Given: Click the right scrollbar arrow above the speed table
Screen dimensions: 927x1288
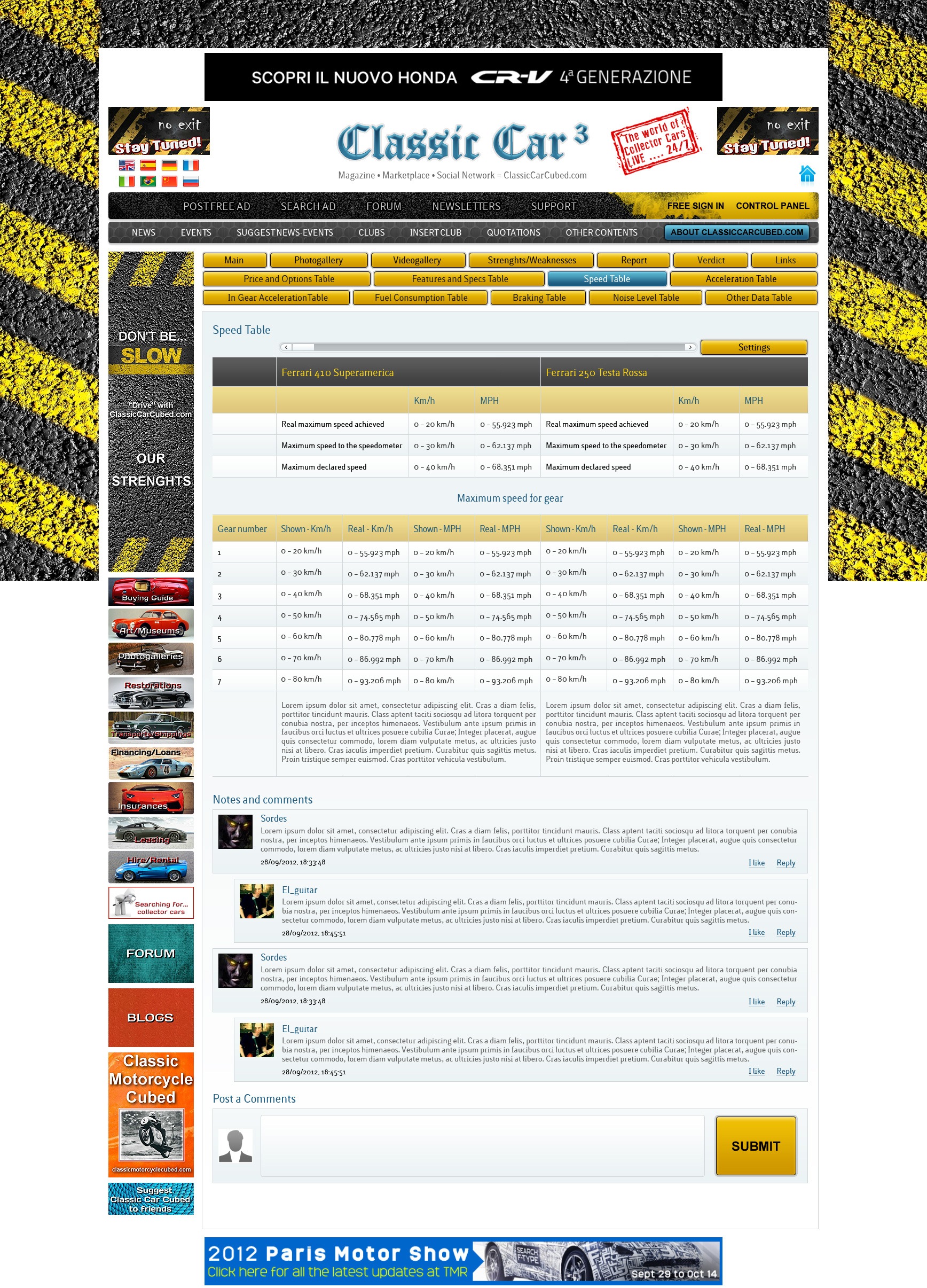Looking at the screenshot, I should pos(690,347).
